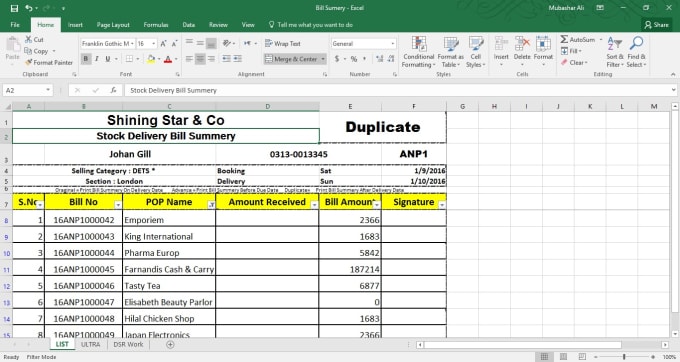680x362 pixels.
Task: Click the account name Mubashar Ali
Action: tap(566, 8)
